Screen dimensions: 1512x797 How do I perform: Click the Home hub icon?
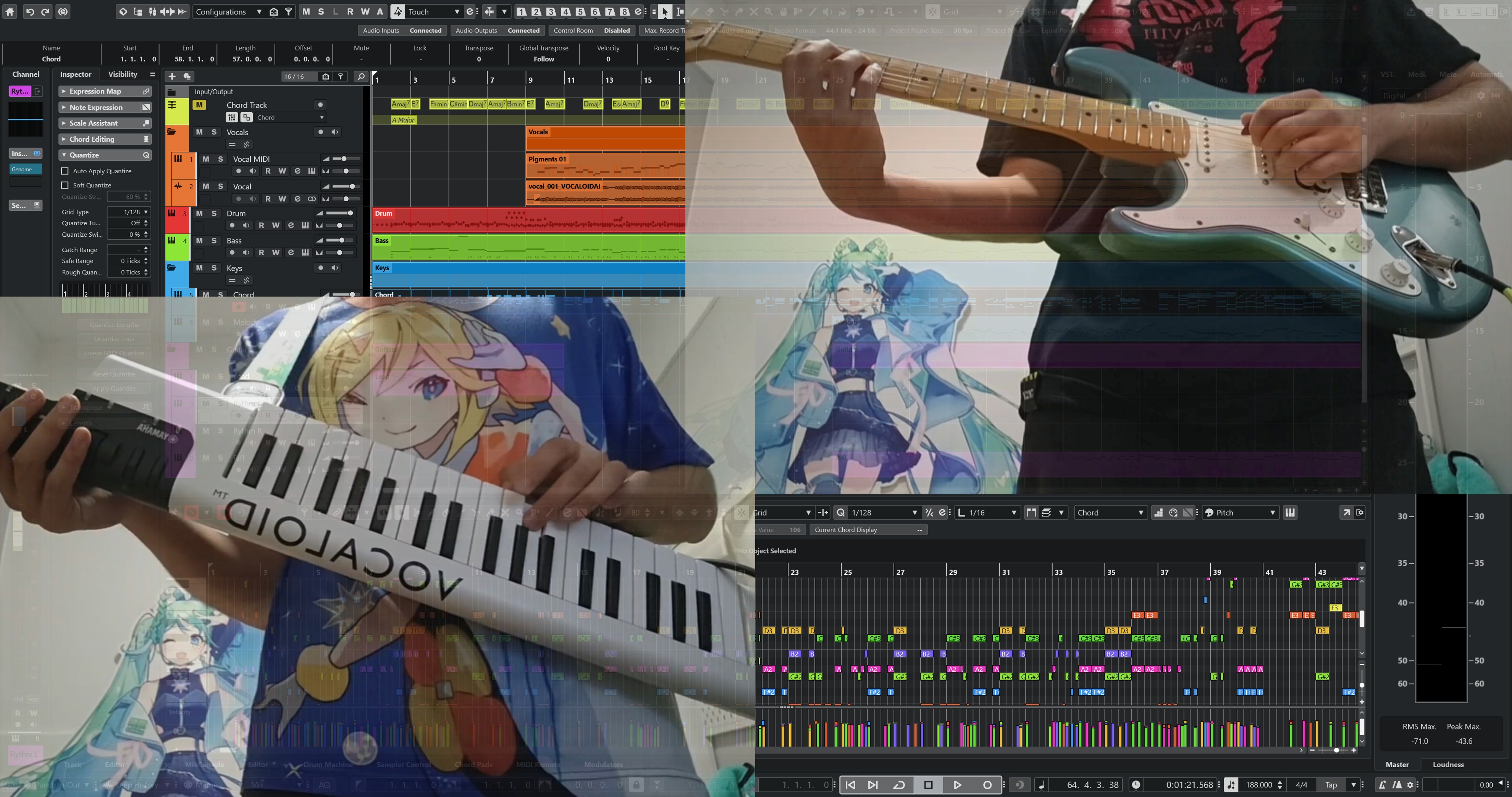[10, 11]
